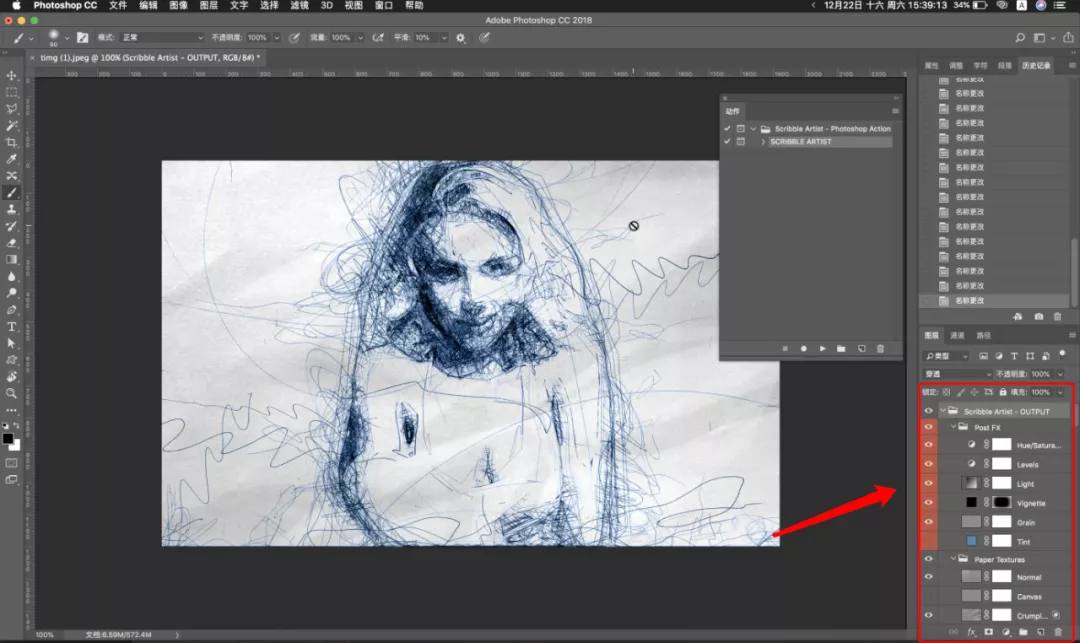Select the Clone Stamp tool
This screenshot has height=643, width=1080.
(x=12, y=209)
